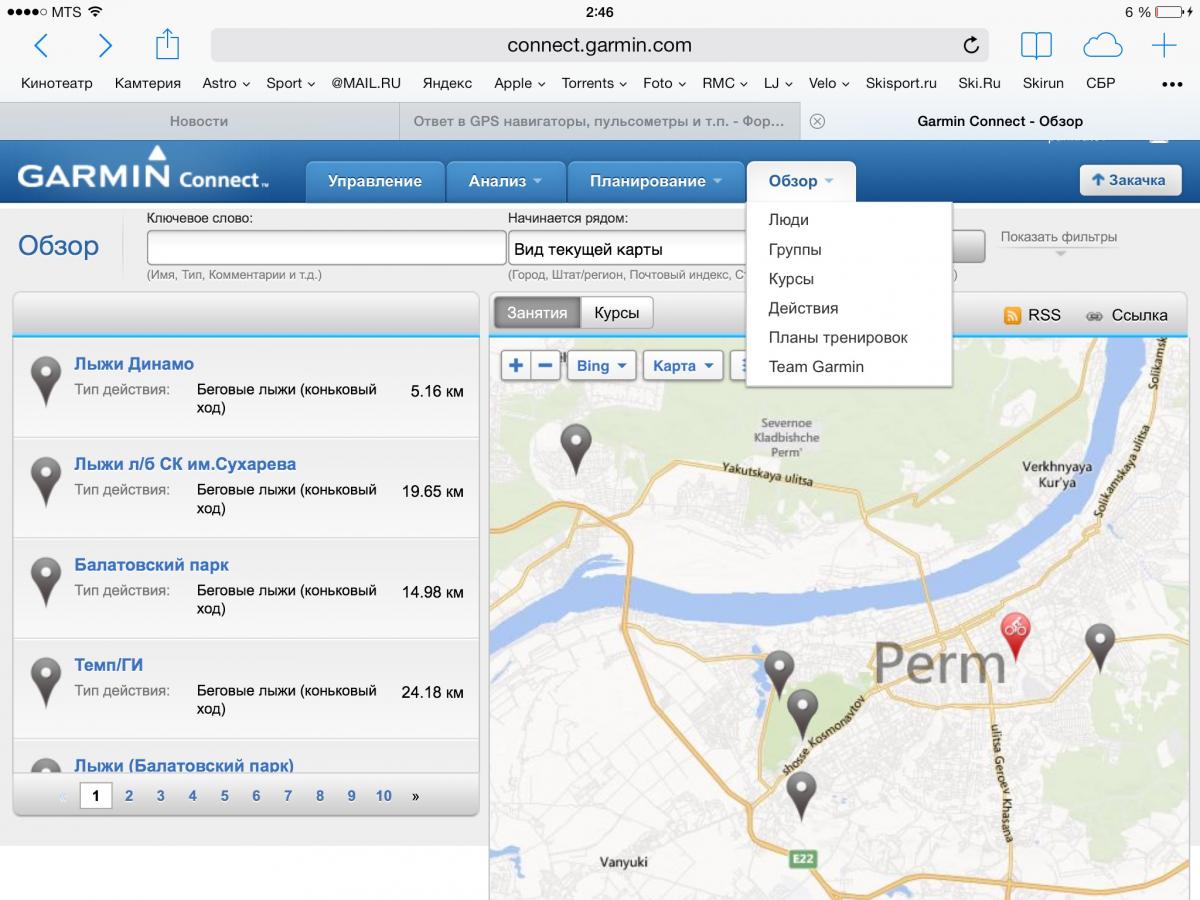Zoom out the map with the minus button
Screen dimensions: 1200x900
point(545,366)
